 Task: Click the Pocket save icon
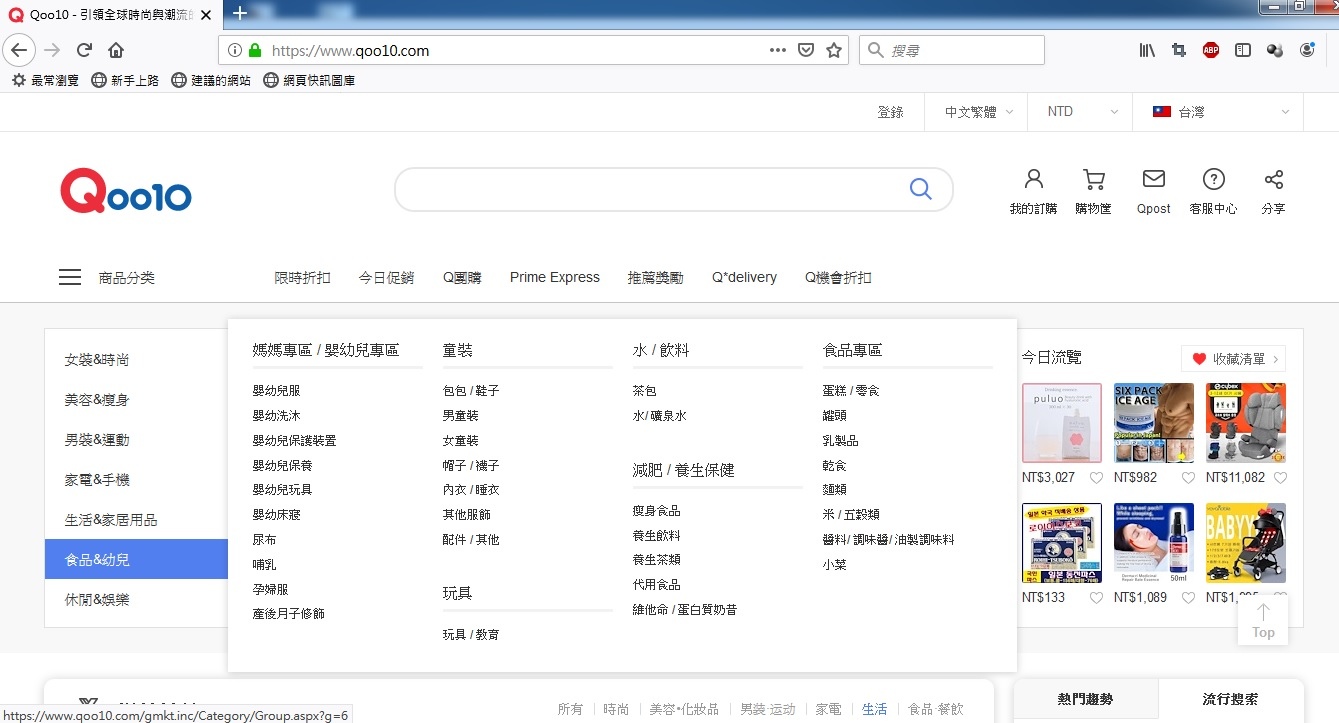coord(806,50)
